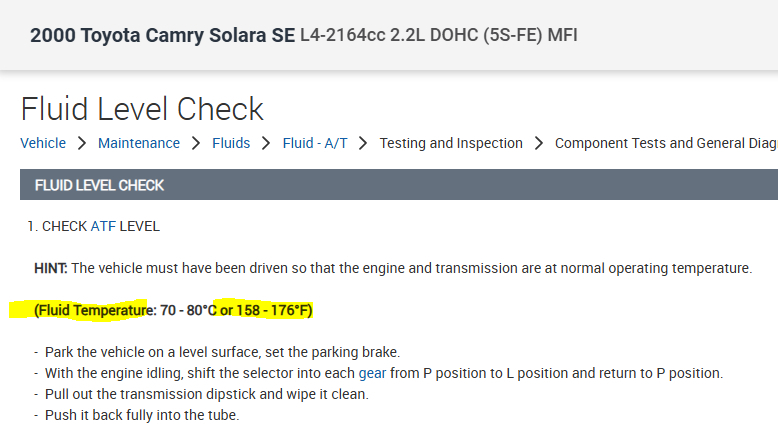Click the Vehicle breadcrumb link
The height and width of the screenshot is (438, 778).
coord(43,143)
